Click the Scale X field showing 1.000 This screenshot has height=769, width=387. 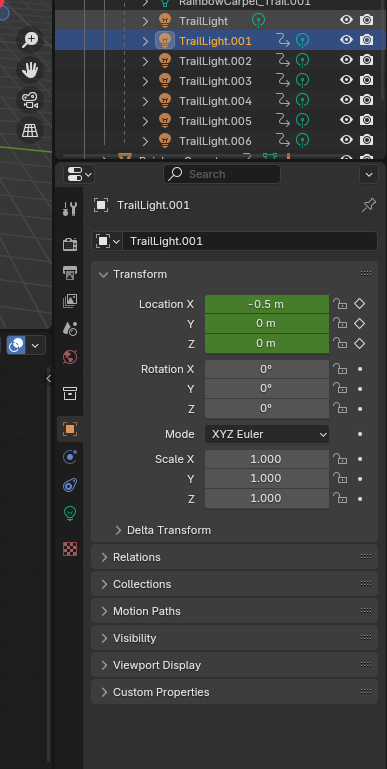[267, 459]
